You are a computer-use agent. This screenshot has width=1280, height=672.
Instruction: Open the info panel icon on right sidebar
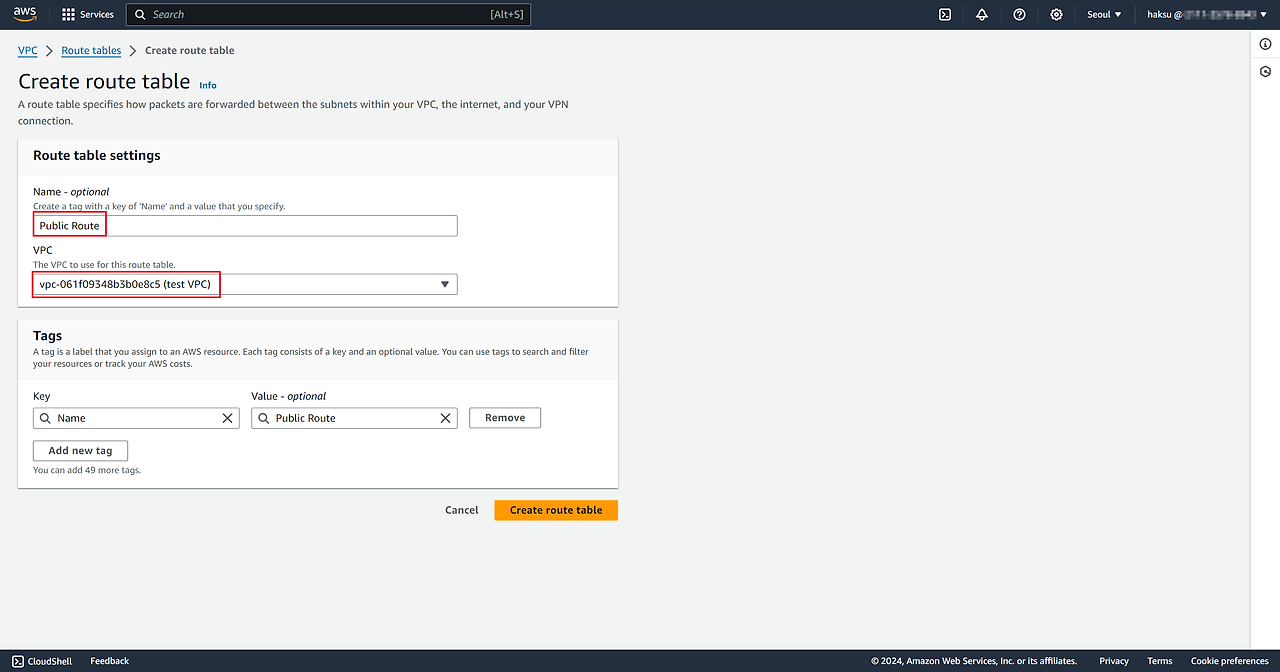(1265, 44)
